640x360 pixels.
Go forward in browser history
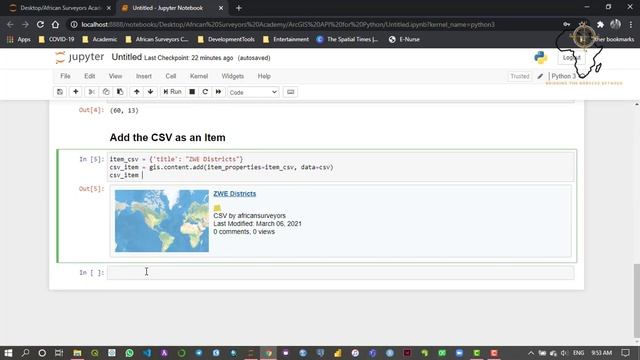click(25, 24)
